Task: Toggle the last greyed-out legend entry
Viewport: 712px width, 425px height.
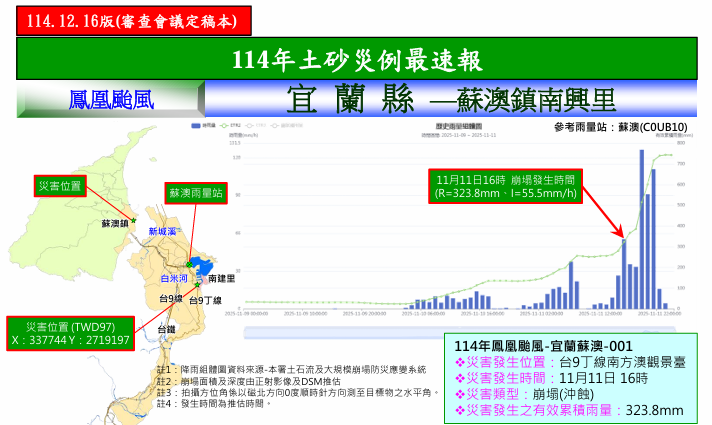Action: (x=287, y=126)
